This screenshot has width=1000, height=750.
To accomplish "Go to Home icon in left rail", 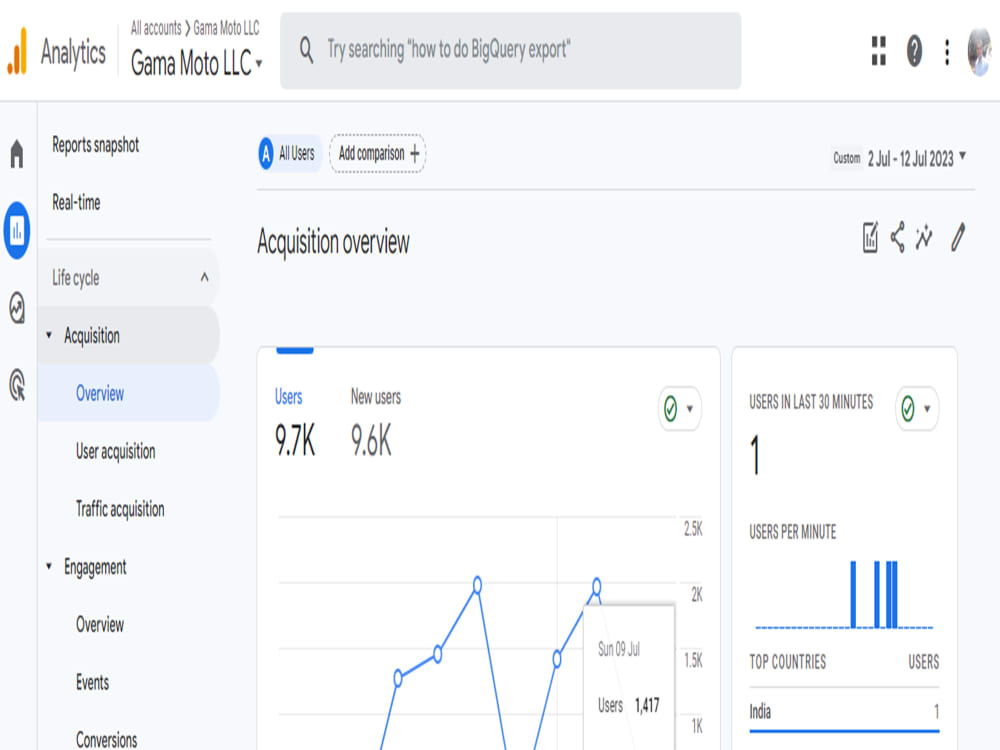I will [17, 154].
